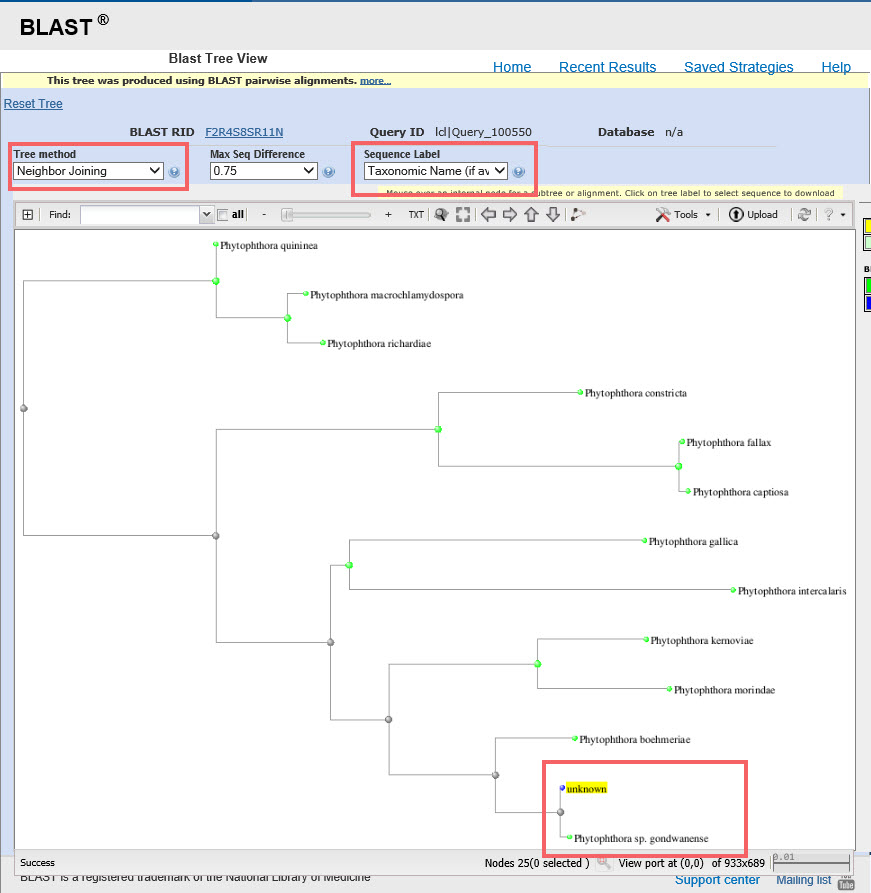Click the fit-to-view expand icon
The image size is (871, 893).
pos(463,215)
